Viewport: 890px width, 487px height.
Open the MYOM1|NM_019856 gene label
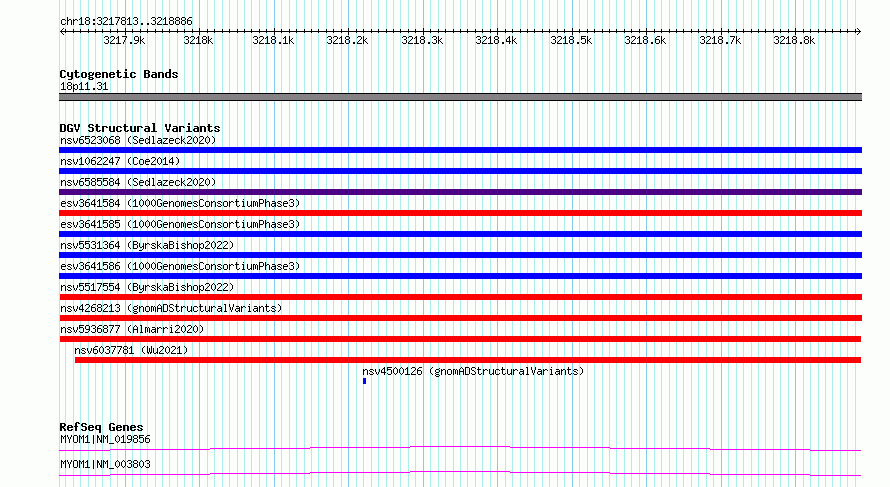[x=105, y=439]
